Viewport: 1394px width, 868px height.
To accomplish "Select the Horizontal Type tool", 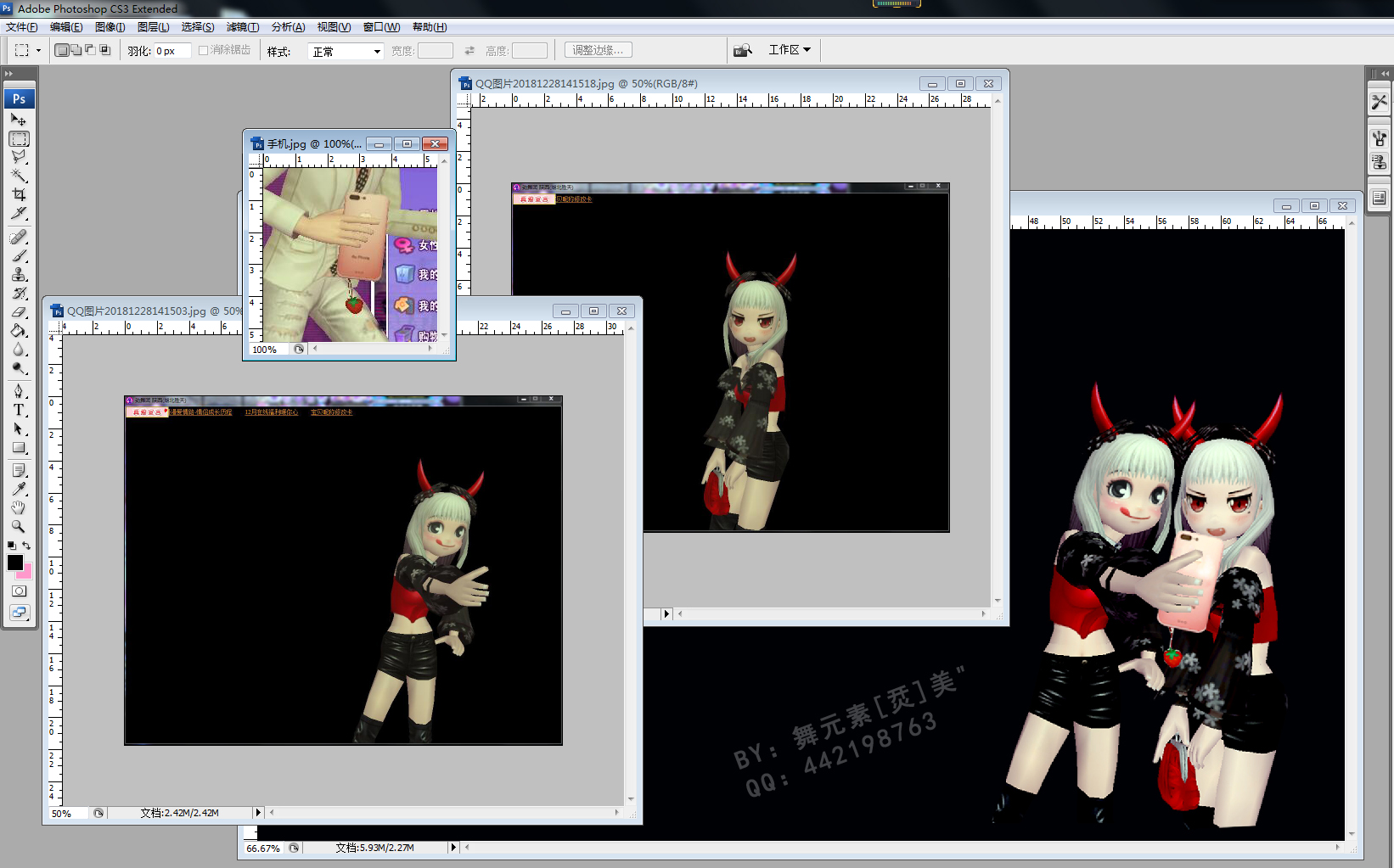I will click(19, 409).
